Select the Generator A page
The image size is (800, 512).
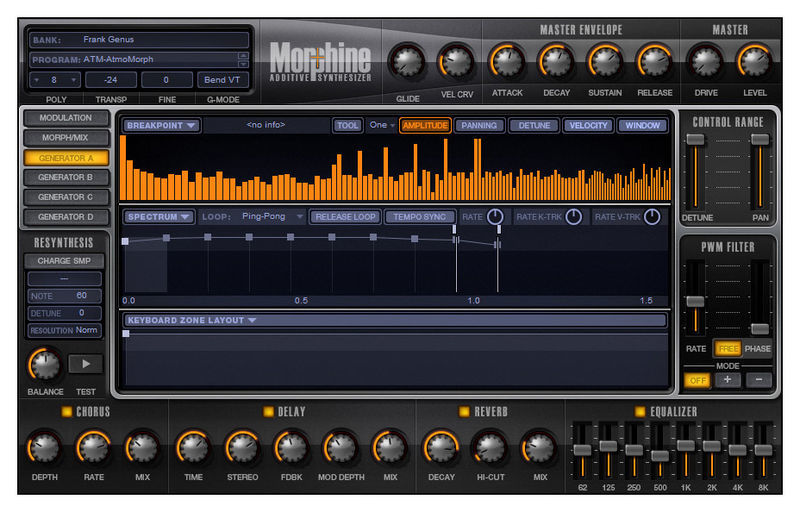pos(66,158)
